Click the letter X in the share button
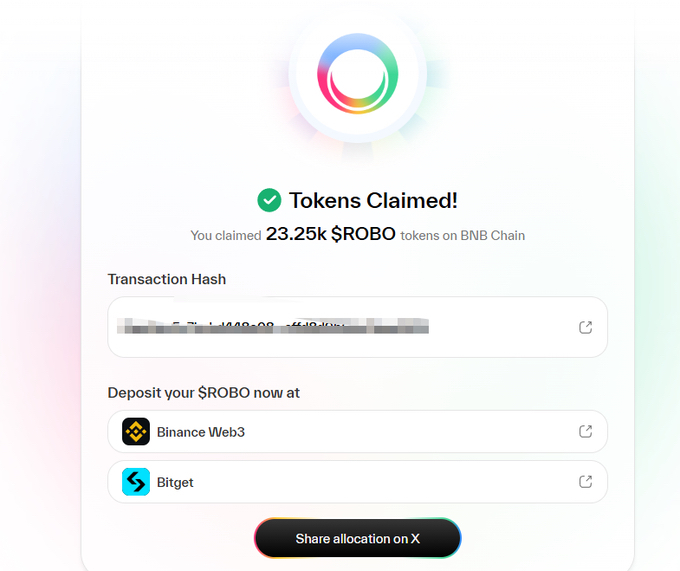 coord(414,539)
